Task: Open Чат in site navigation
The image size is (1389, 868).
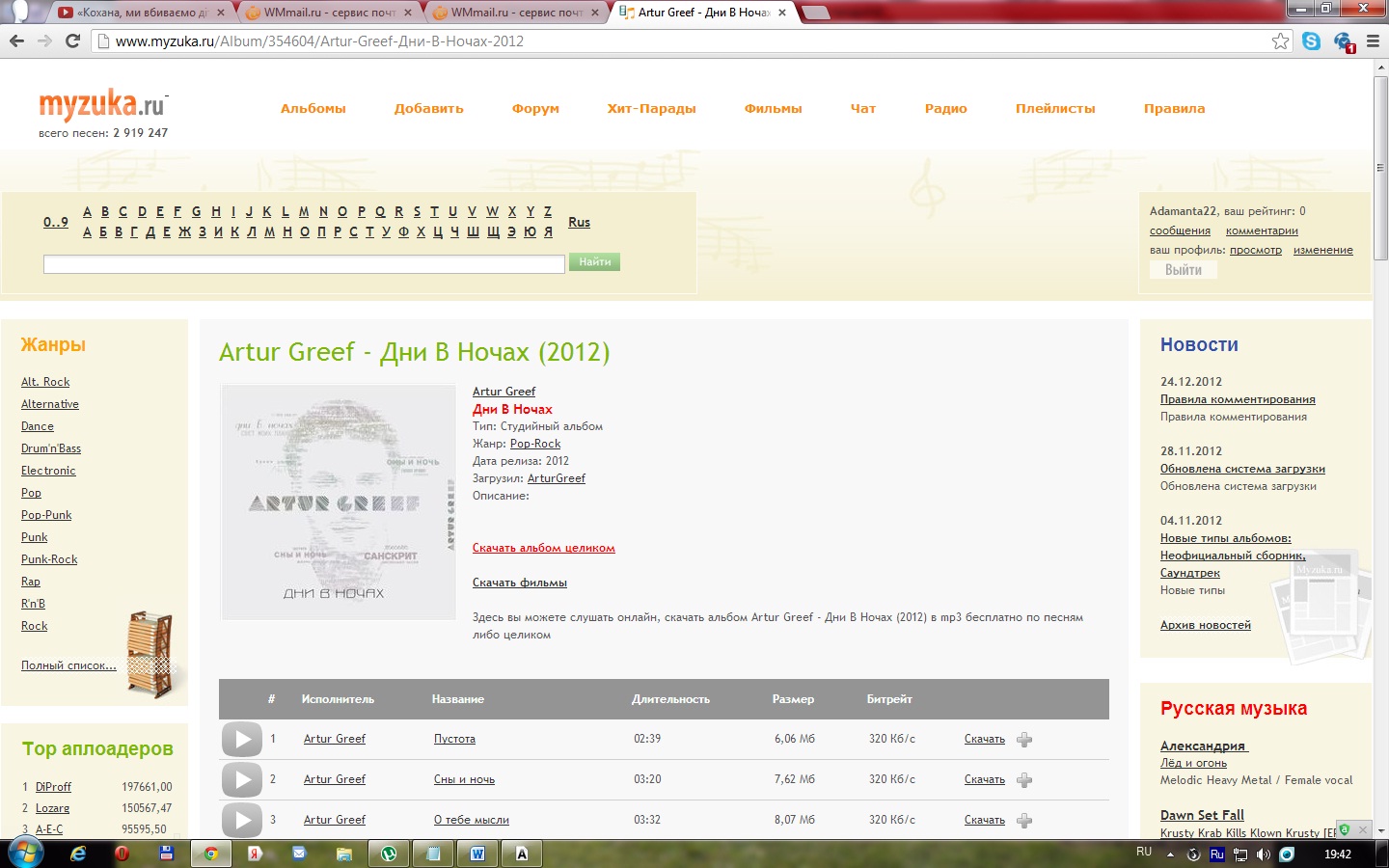Action: (x=863, y=109)
